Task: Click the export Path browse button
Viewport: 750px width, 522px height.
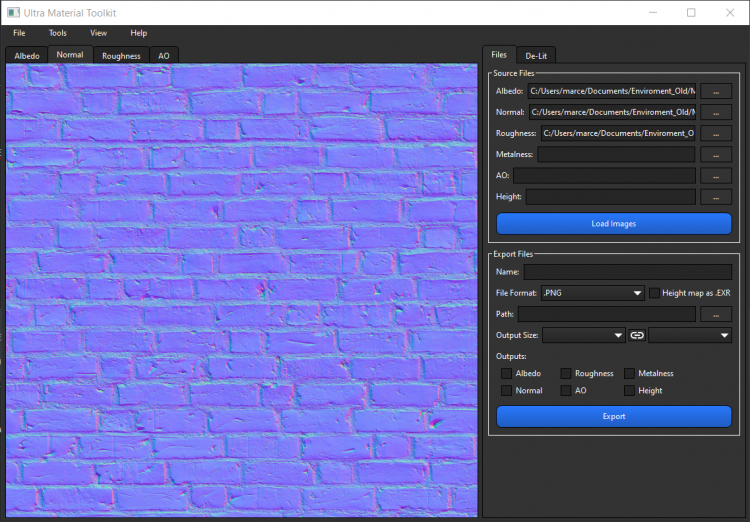Action: pyautogui.click(x=715, y=314)
